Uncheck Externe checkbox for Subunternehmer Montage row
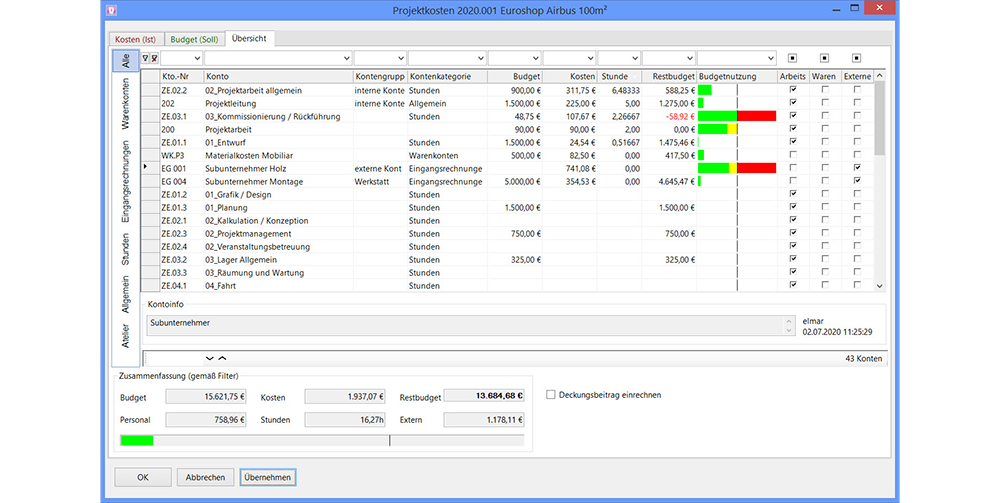Viewport: 1000px width, 503px height. (857, 181)
